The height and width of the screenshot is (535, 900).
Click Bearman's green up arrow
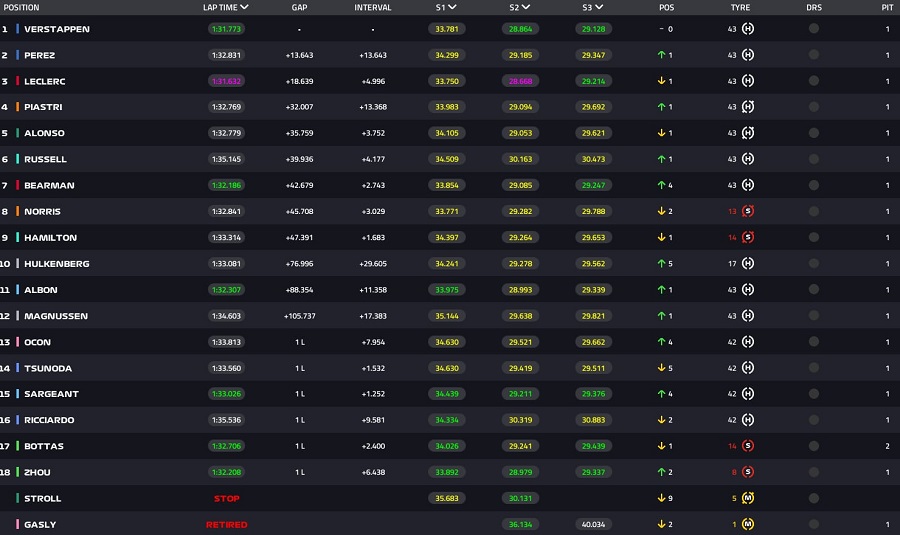[661, 185]
